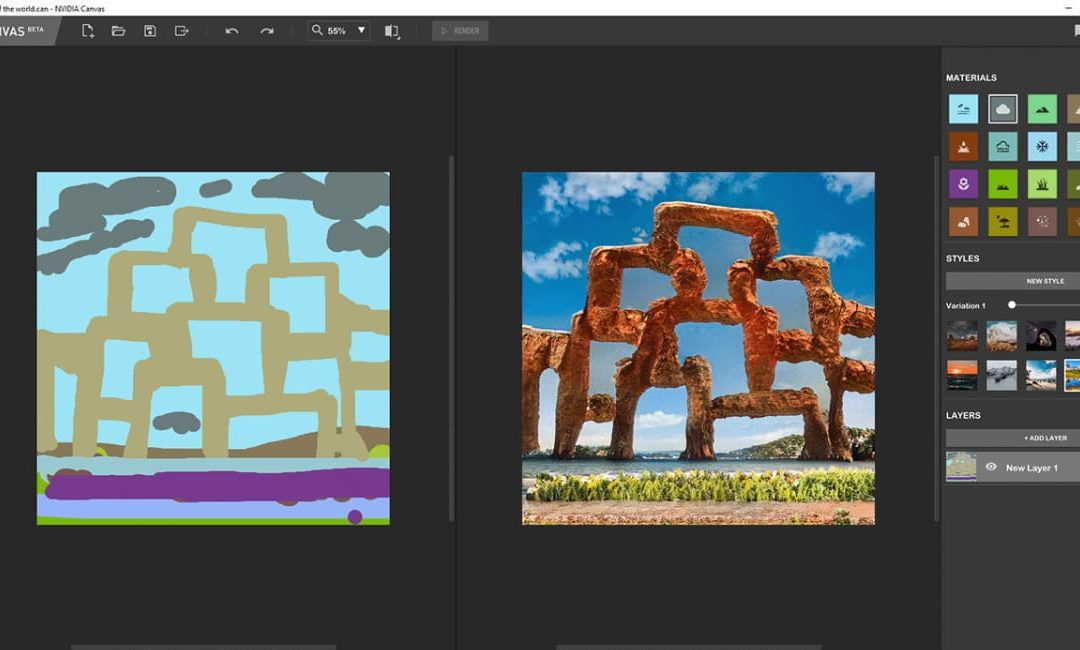Select the Snow material with snowflake icon
This screenshot has width=1080, height=650.
coord(1042,146)
